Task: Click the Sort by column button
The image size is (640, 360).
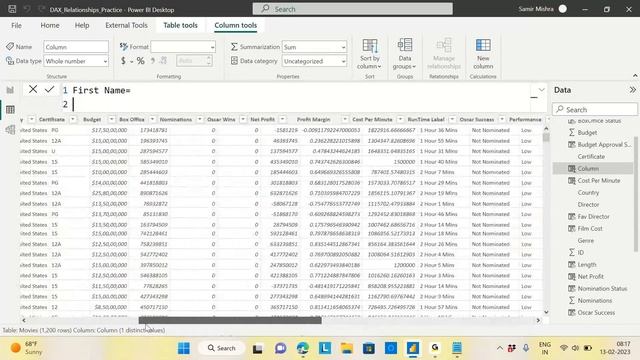Action: click(370, 53)
